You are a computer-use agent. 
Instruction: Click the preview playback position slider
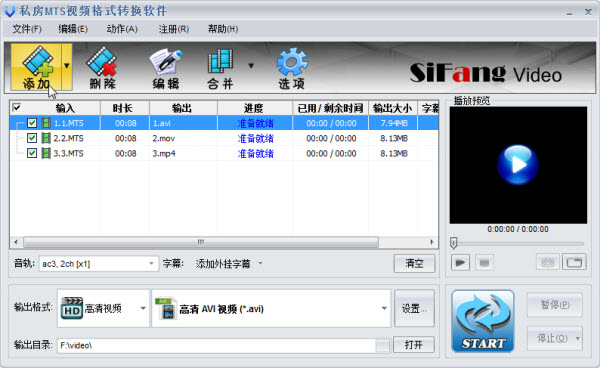coord(517,243)
